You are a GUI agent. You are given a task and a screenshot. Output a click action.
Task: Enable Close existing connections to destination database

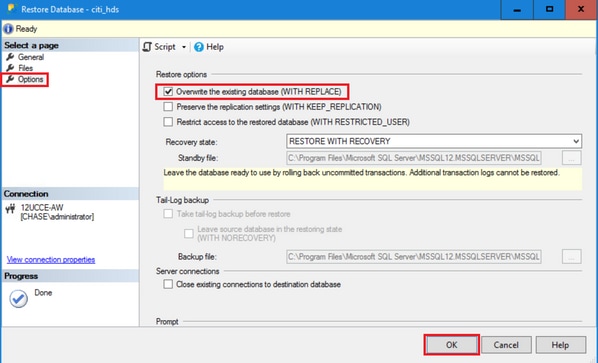coord(168,284)
